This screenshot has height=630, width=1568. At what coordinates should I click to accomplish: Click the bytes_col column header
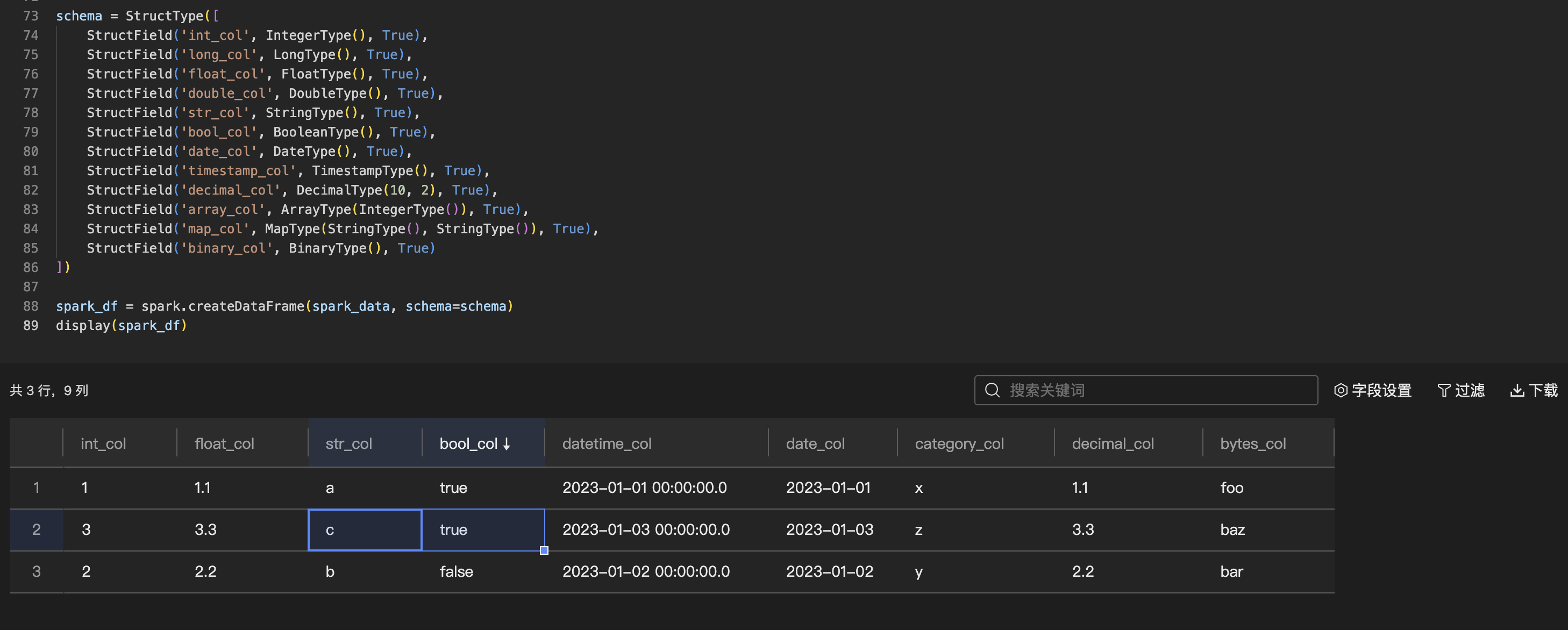tap(1253, 443)
